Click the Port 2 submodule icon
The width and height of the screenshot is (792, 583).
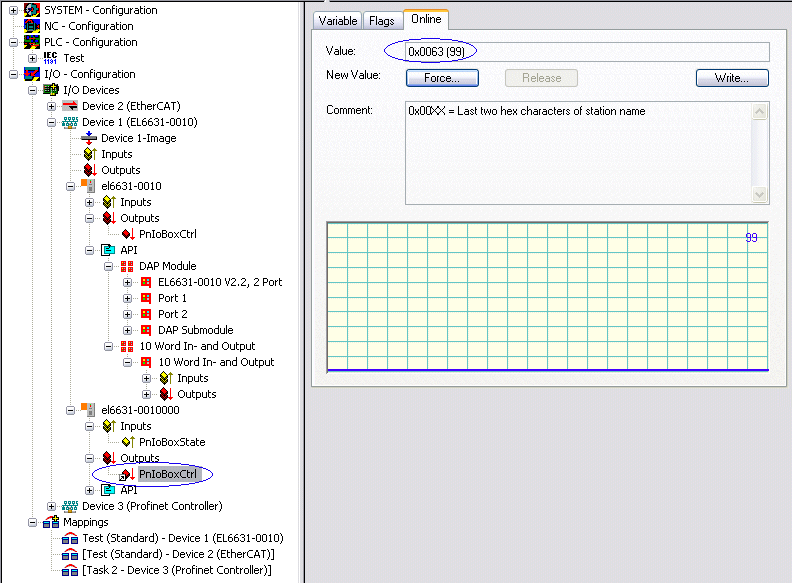click(x=146, y=314)
